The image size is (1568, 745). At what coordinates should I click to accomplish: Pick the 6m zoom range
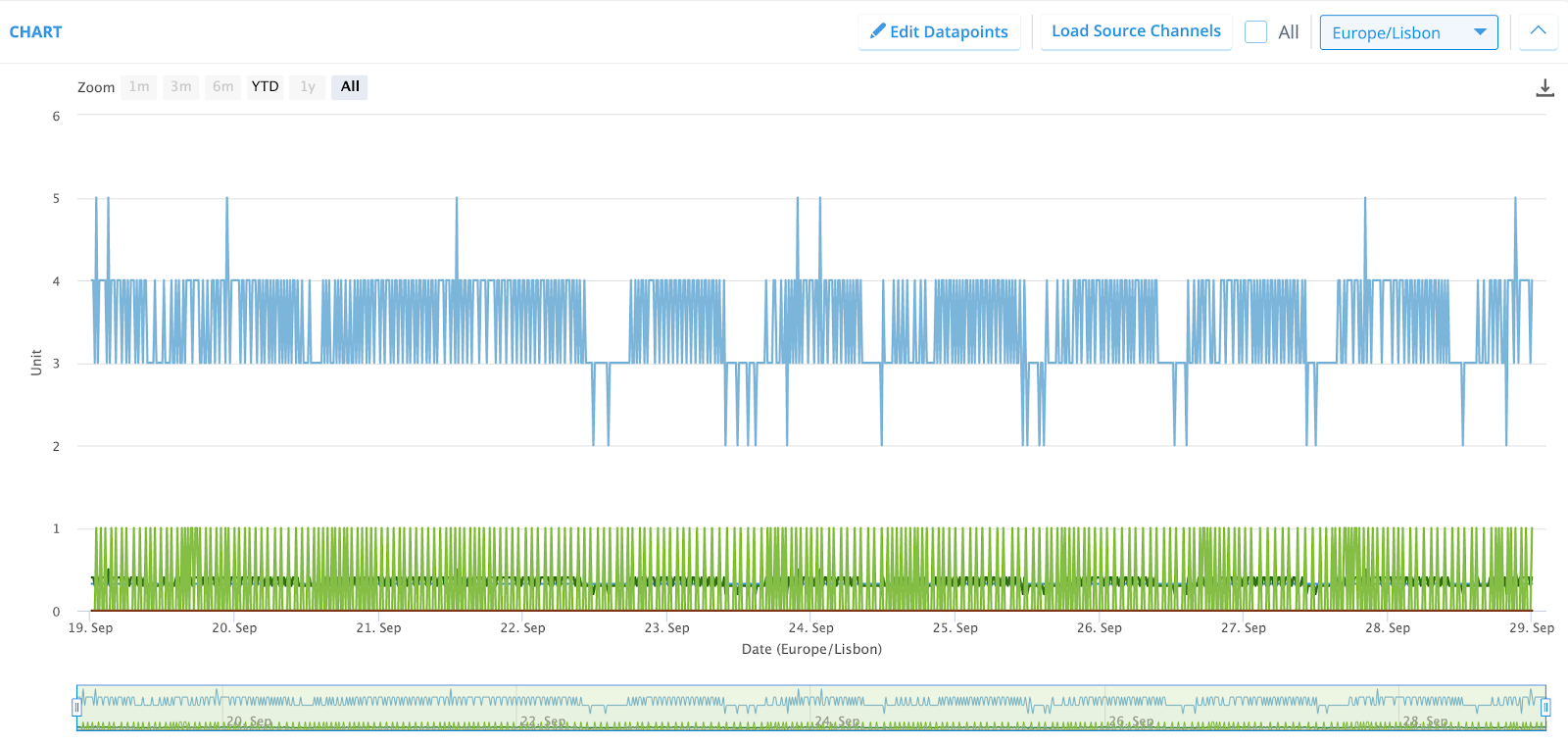(x=223, y=86)
